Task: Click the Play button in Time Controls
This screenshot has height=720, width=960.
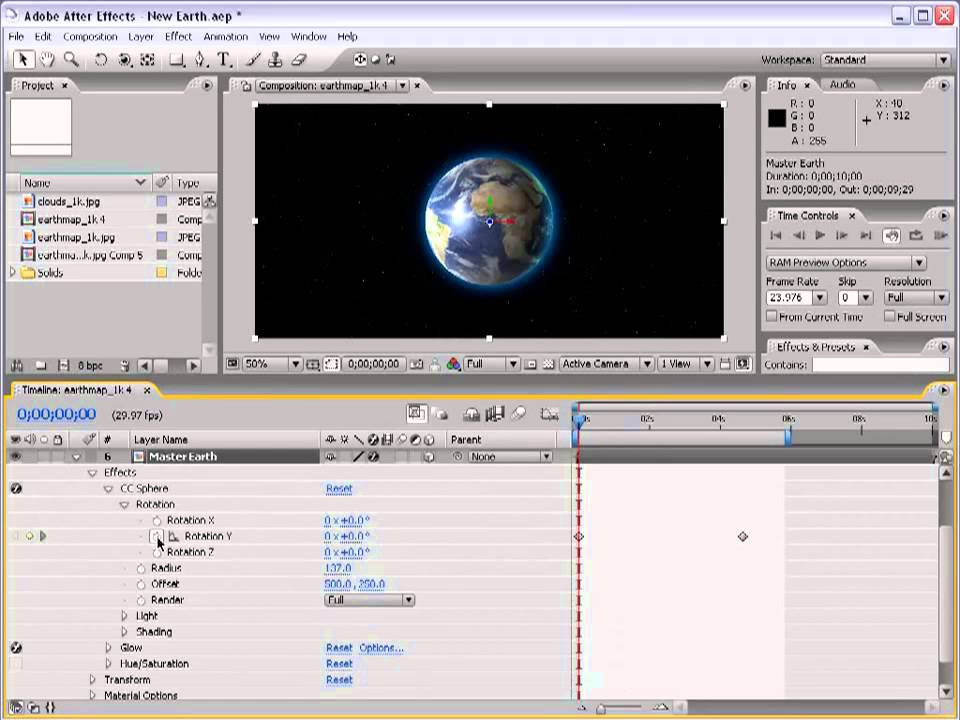Action: point(820,236)
